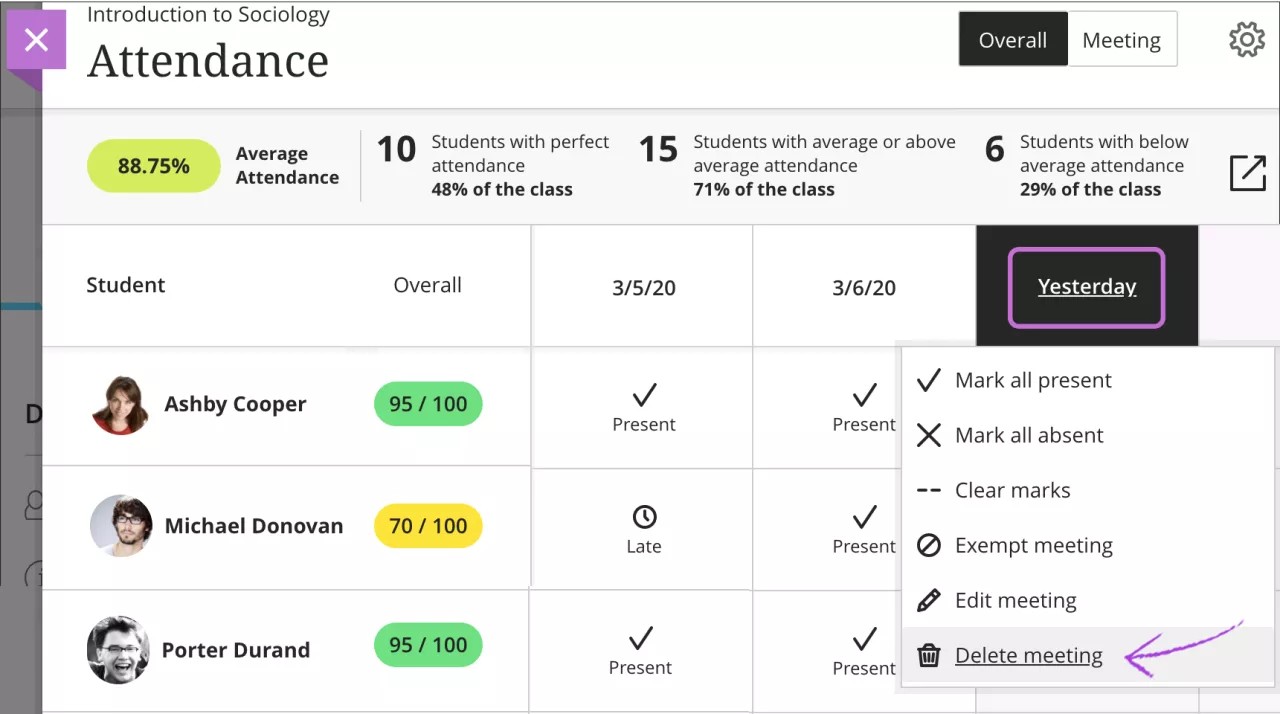Click the Exempt meeting circle-slash icon
The image size is (1280, 714).
[929, 546]
